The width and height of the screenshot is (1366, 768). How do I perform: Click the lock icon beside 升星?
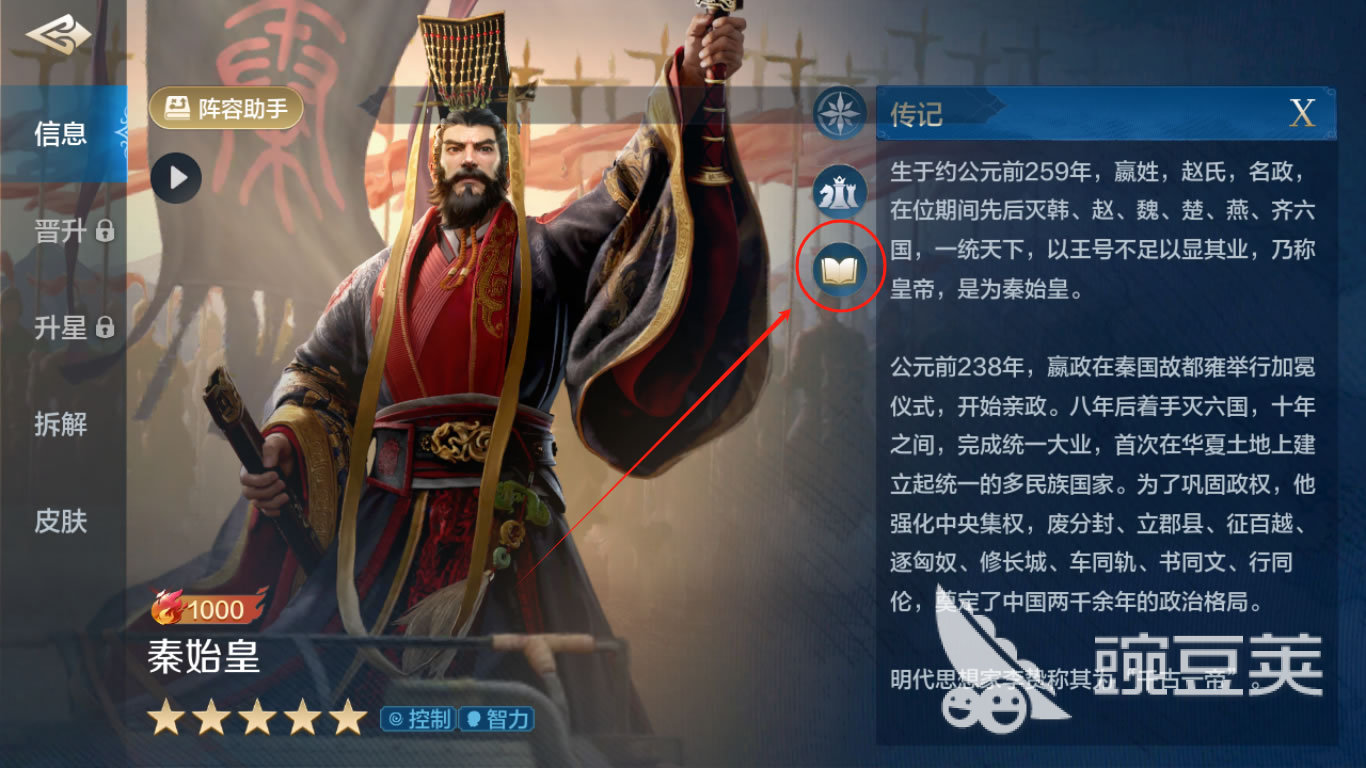[x=105, y=327]
